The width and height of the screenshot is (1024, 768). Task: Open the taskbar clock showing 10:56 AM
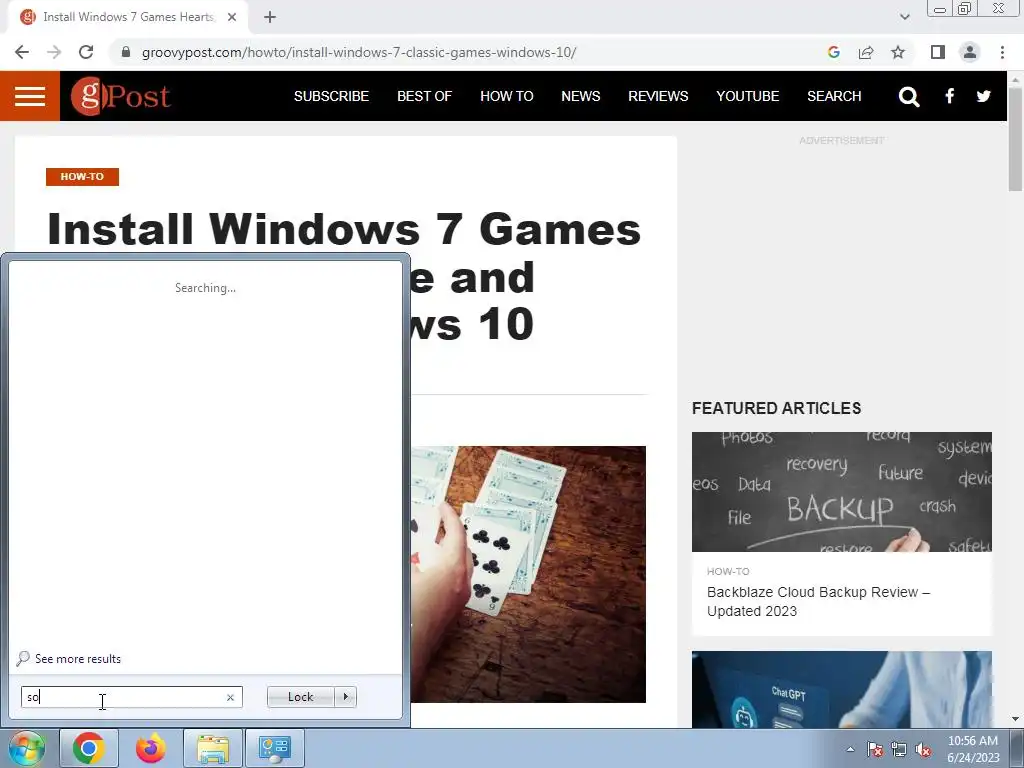973,749
